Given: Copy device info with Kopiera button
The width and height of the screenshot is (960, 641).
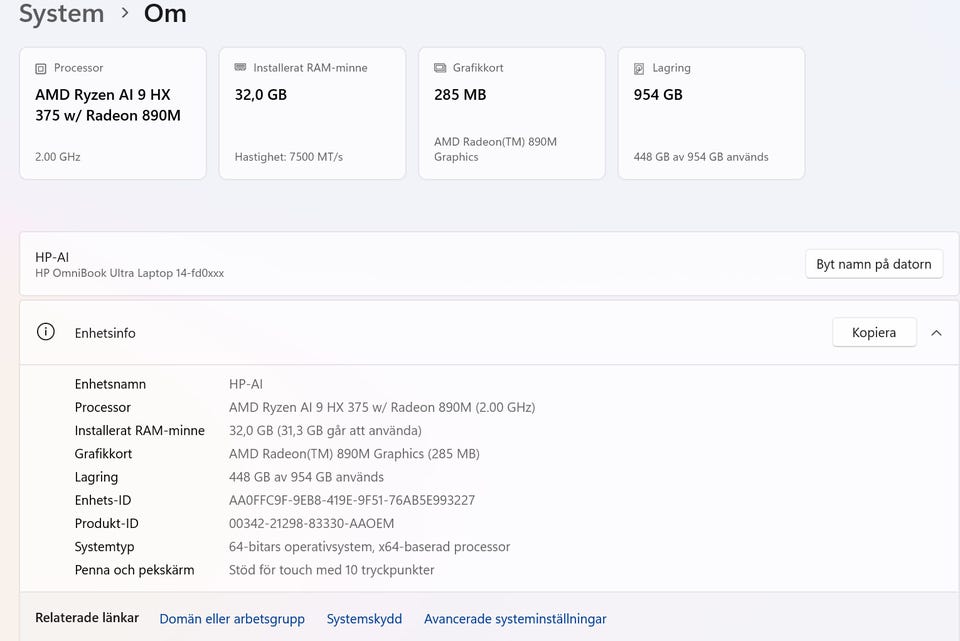Looking at the screenshot, I should click(874, 332).
